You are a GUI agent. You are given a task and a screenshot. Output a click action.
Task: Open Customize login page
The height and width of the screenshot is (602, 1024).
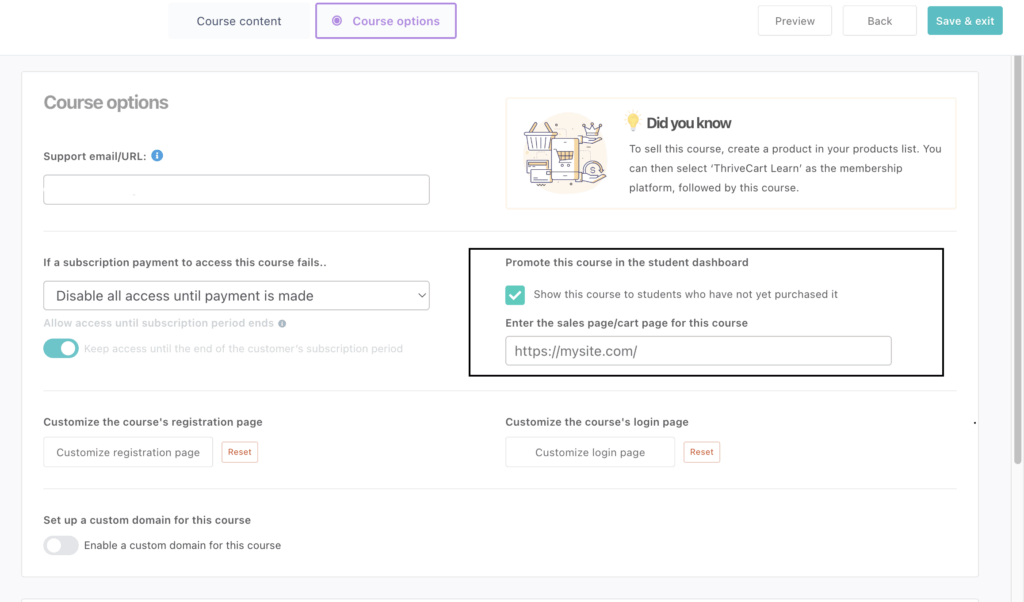coord(590,452)
